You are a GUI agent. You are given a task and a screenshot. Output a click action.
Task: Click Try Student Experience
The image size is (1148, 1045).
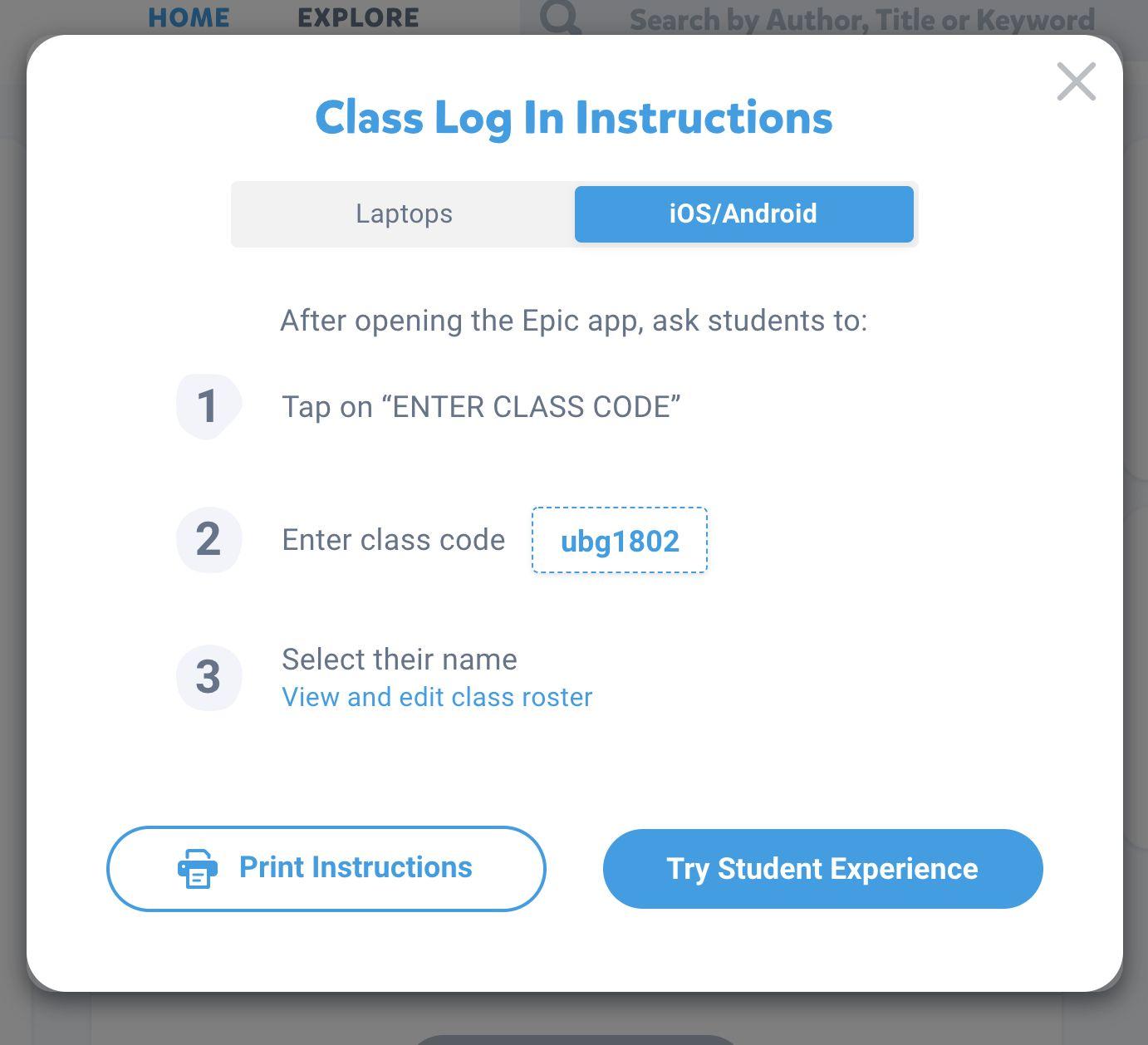(822, 868)
